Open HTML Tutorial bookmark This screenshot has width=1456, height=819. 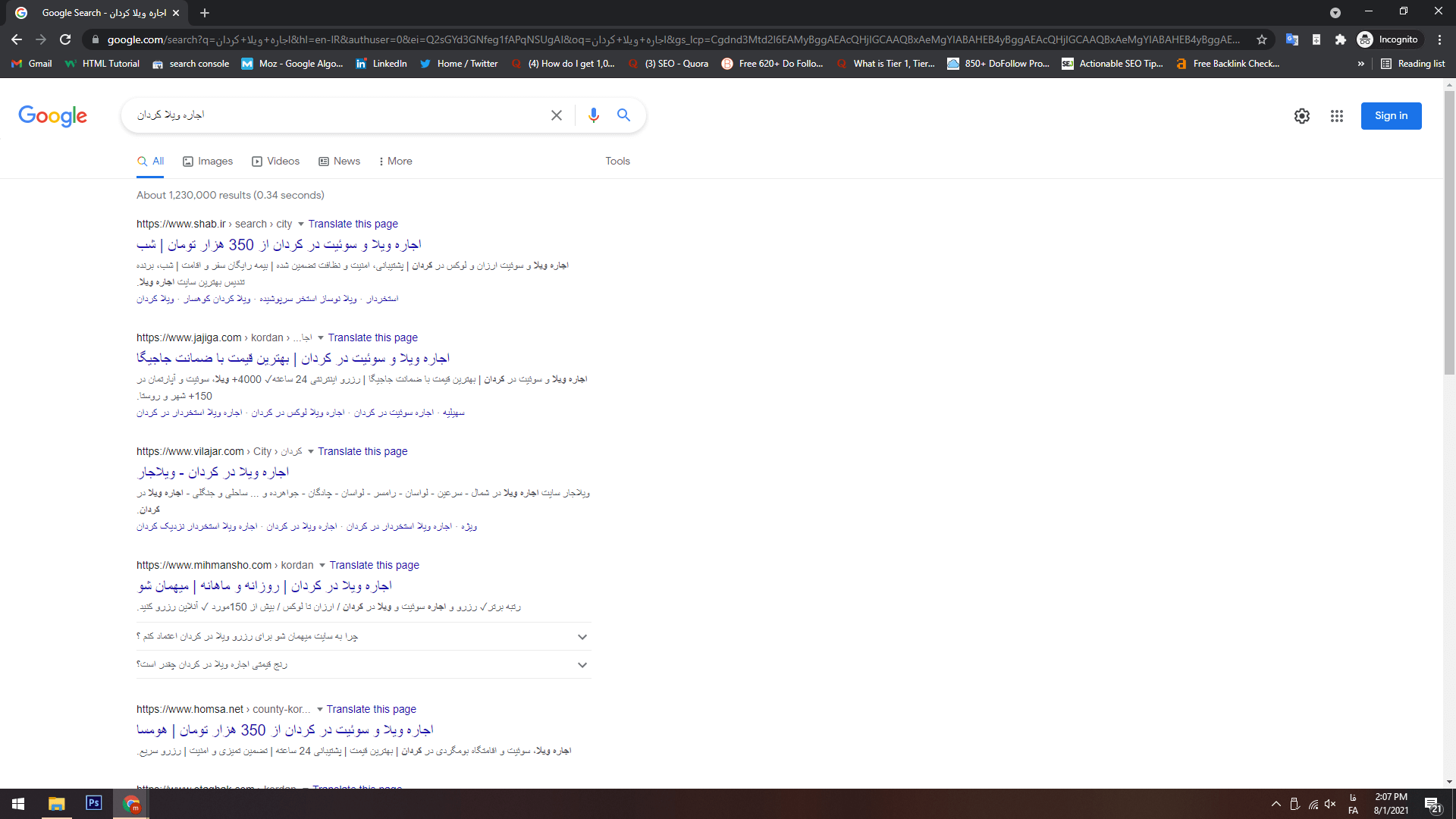click(x=102, y=64)
